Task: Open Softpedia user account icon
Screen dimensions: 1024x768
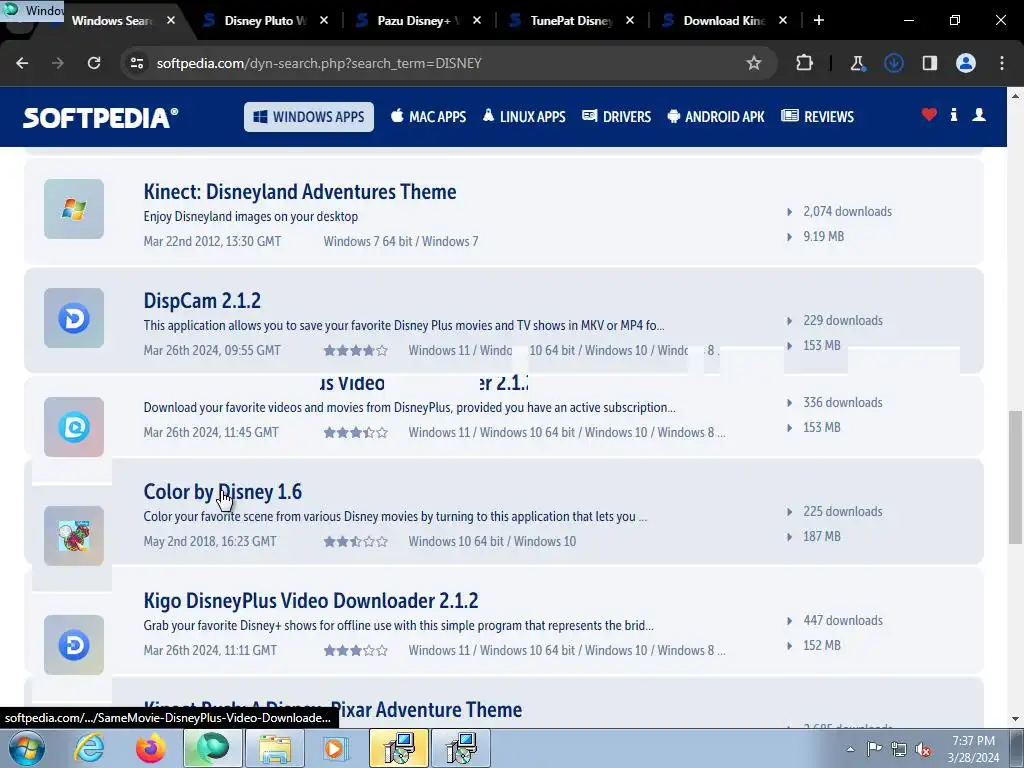Action: coord(978,115)
